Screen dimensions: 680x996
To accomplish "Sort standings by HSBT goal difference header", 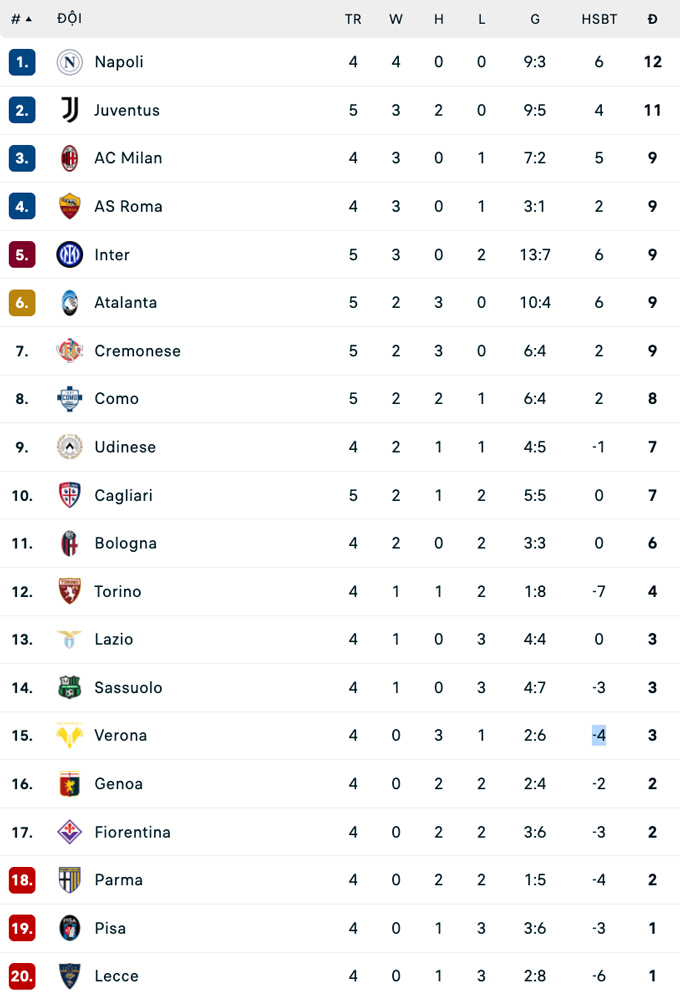I will coord(599,19).
